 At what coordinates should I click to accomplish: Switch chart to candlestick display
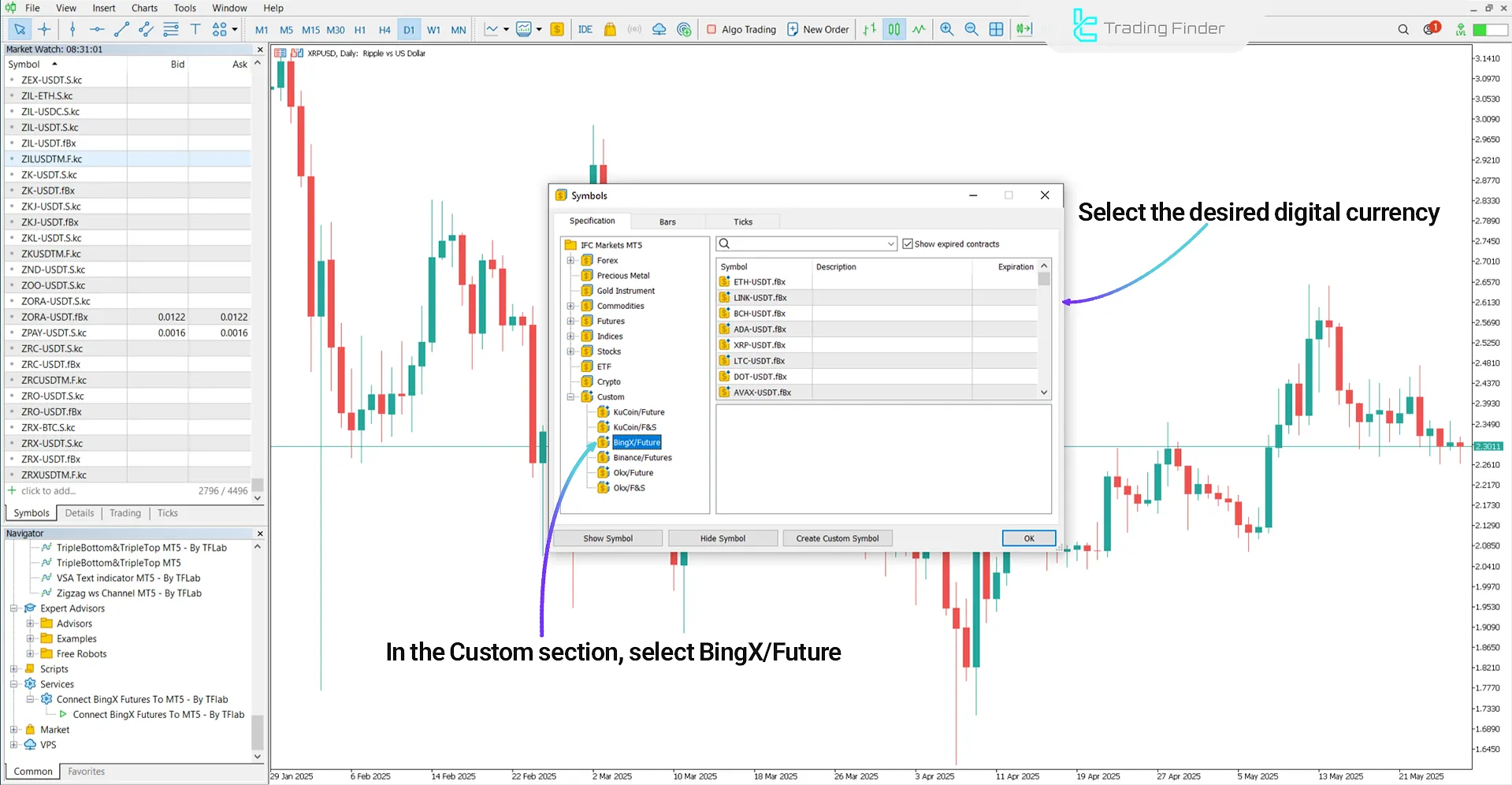pyautogui.click(x=893, y=29)
